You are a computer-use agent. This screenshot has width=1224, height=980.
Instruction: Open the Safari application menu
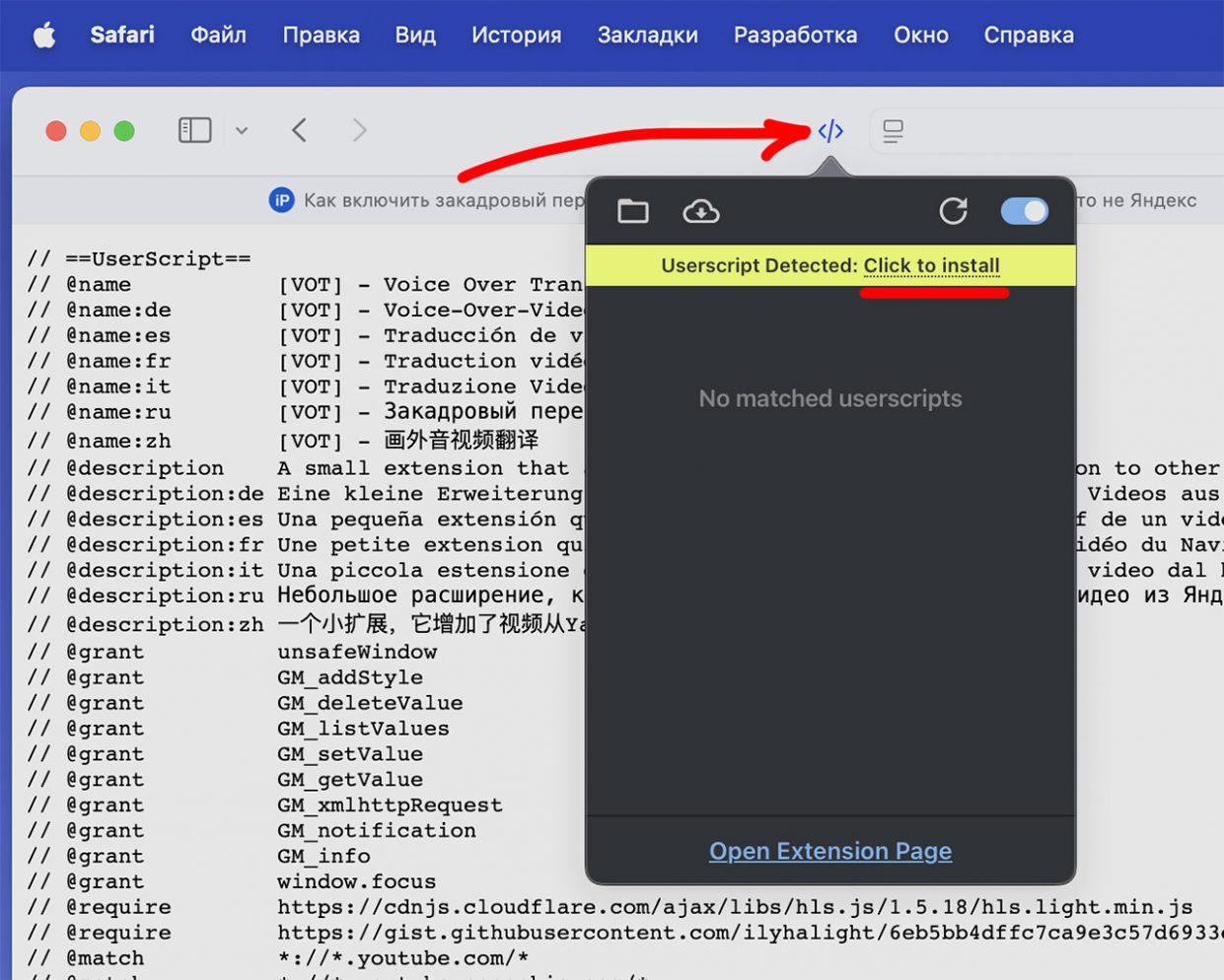click(x=122, y=35)
